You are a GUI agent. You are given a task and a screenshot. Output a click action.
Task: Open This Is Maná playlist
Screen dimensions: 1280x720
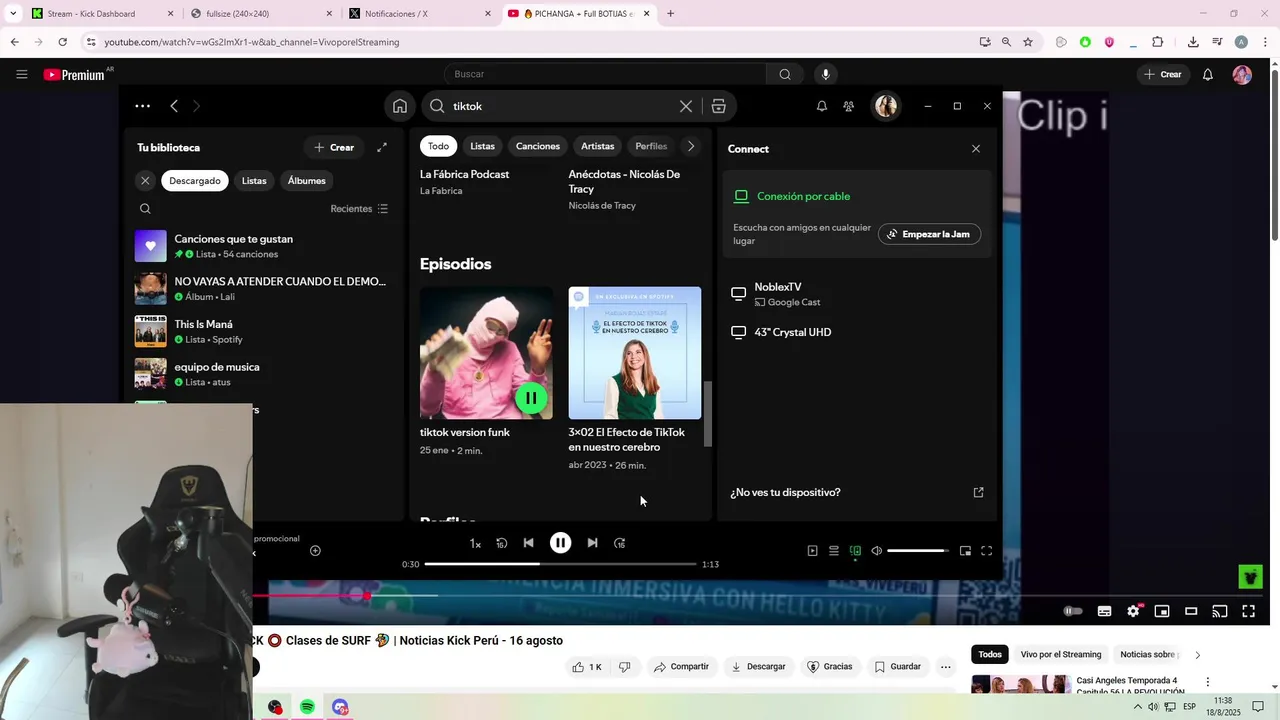(x=262, y=331)
